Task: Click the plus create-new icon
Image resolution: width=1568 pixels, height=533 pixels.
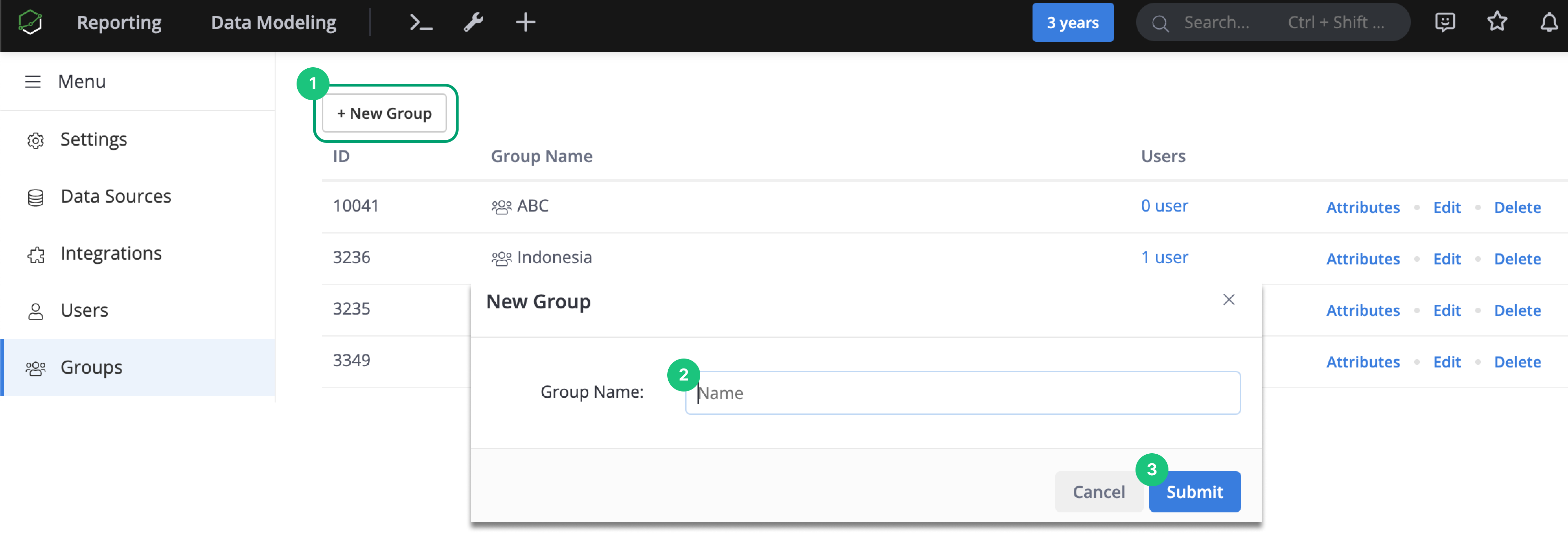Action: click(x=525, y=23)
